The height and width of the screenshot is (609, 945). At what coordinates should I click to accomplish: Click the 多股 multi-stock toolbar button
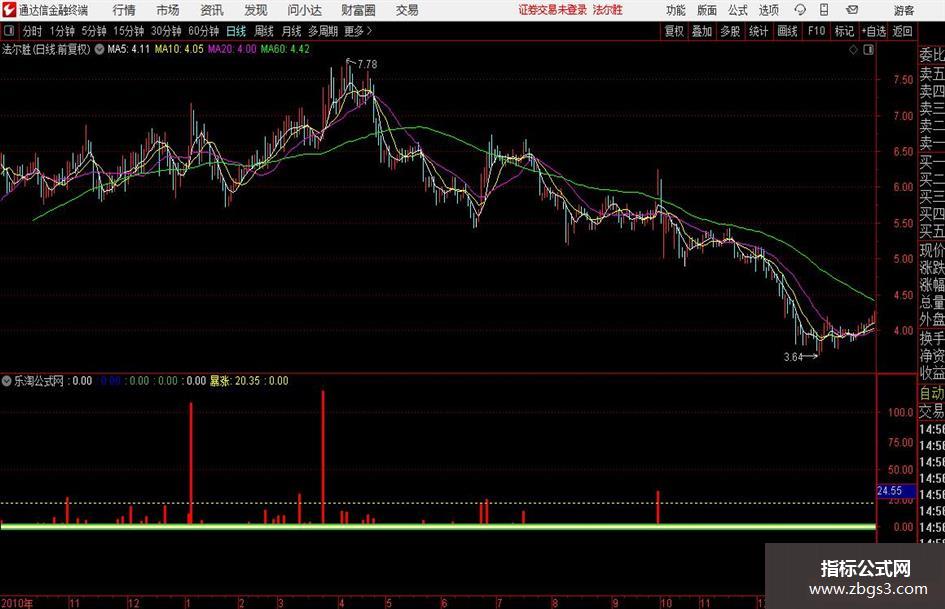[730, 31]
